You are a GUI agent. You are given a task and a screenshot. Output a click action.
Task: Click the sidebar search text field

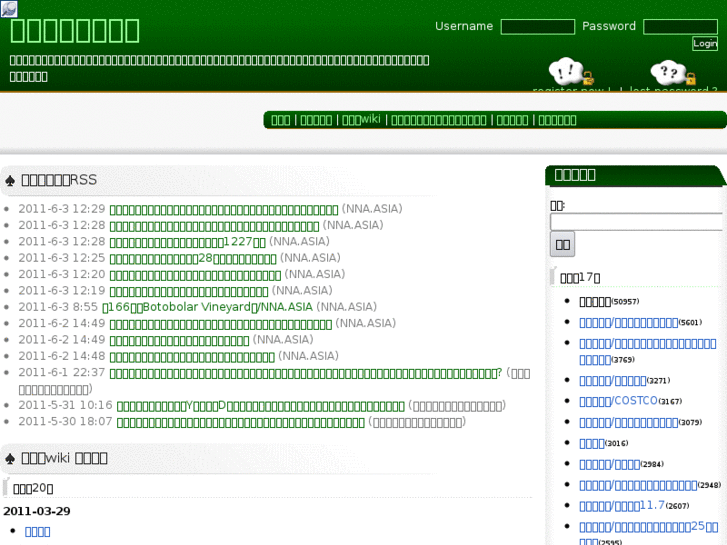click(638, 222)
